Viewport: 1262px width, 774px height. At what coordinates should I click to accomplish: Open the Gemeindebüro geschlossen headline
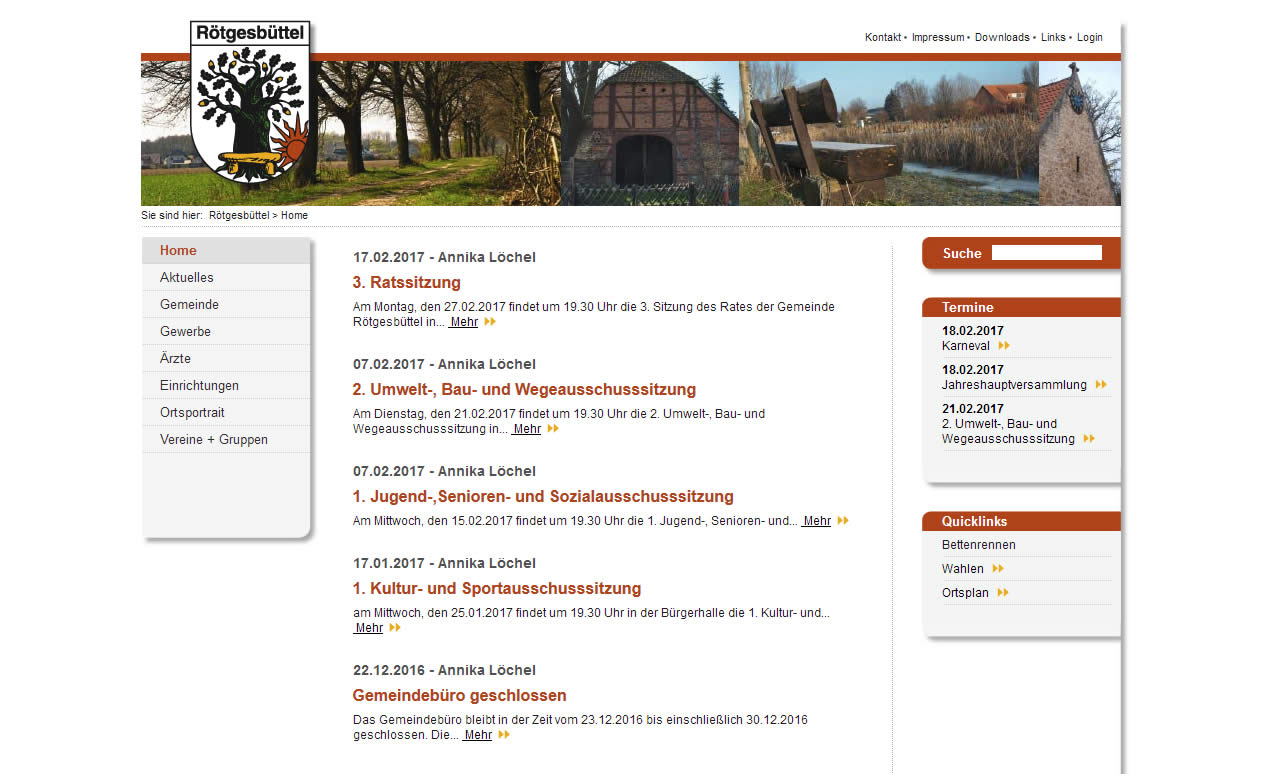pyautogui.click(x=460, y=696)
